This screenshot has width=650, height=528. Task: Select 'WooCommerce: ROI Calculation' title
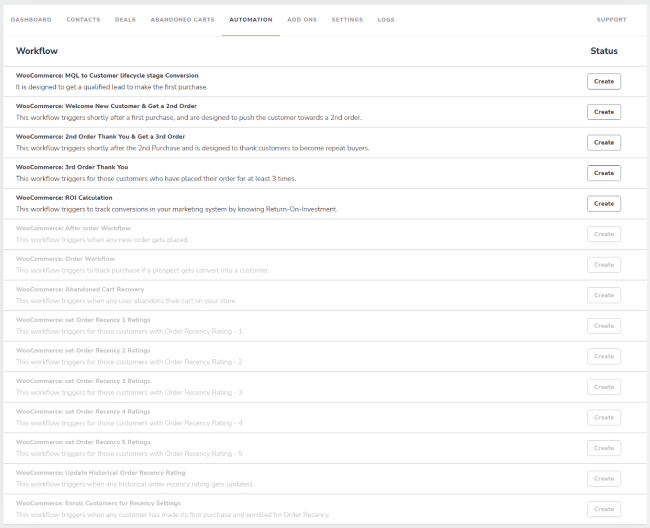coord(64,198)
